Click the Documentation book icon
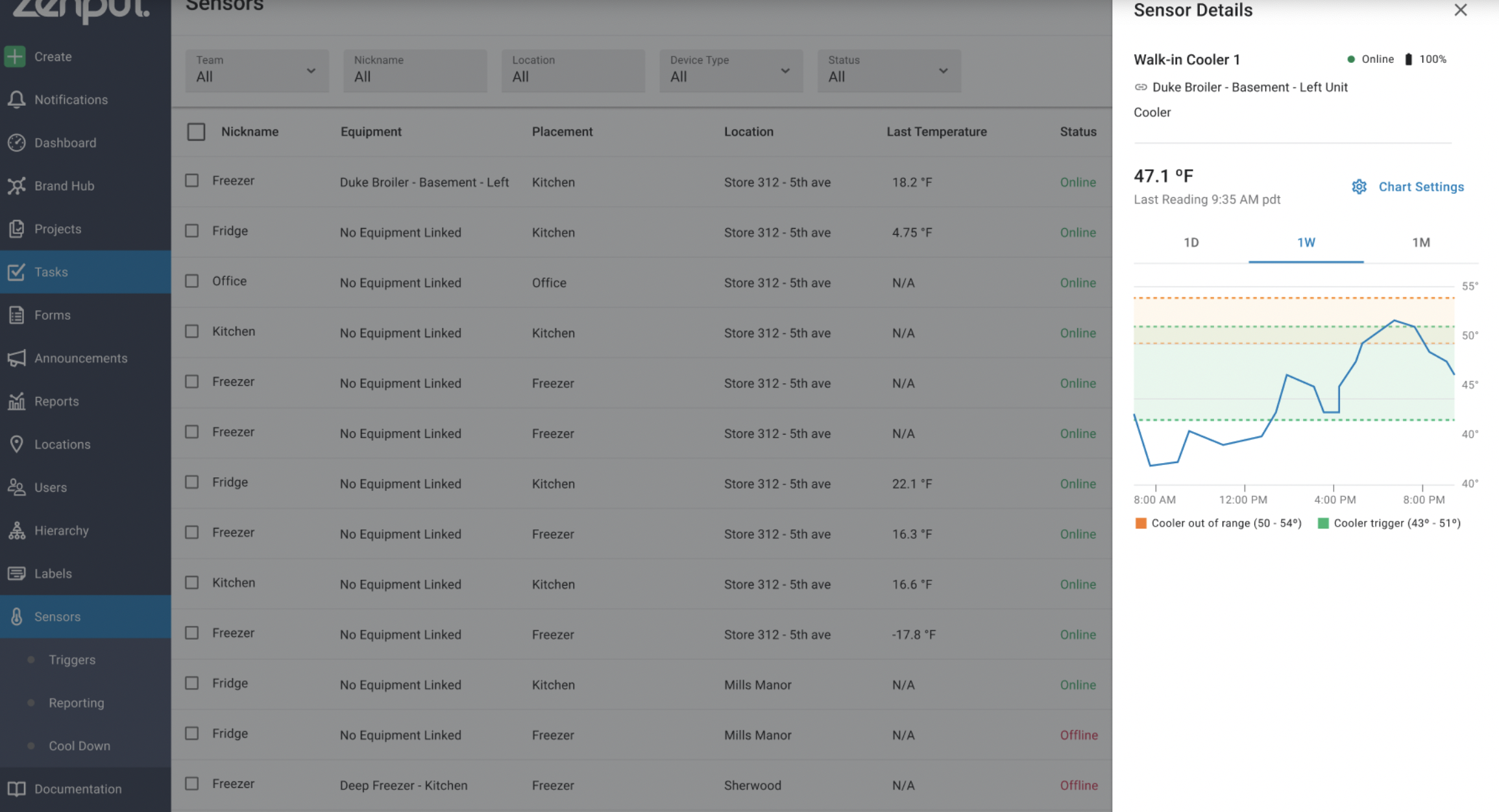This screenshot has width=1499, height=812. (16, 789)
